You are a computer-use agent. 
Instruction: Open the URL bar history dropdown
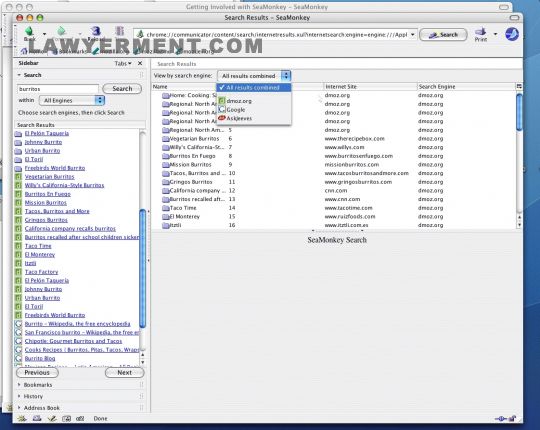click(413, 34)
